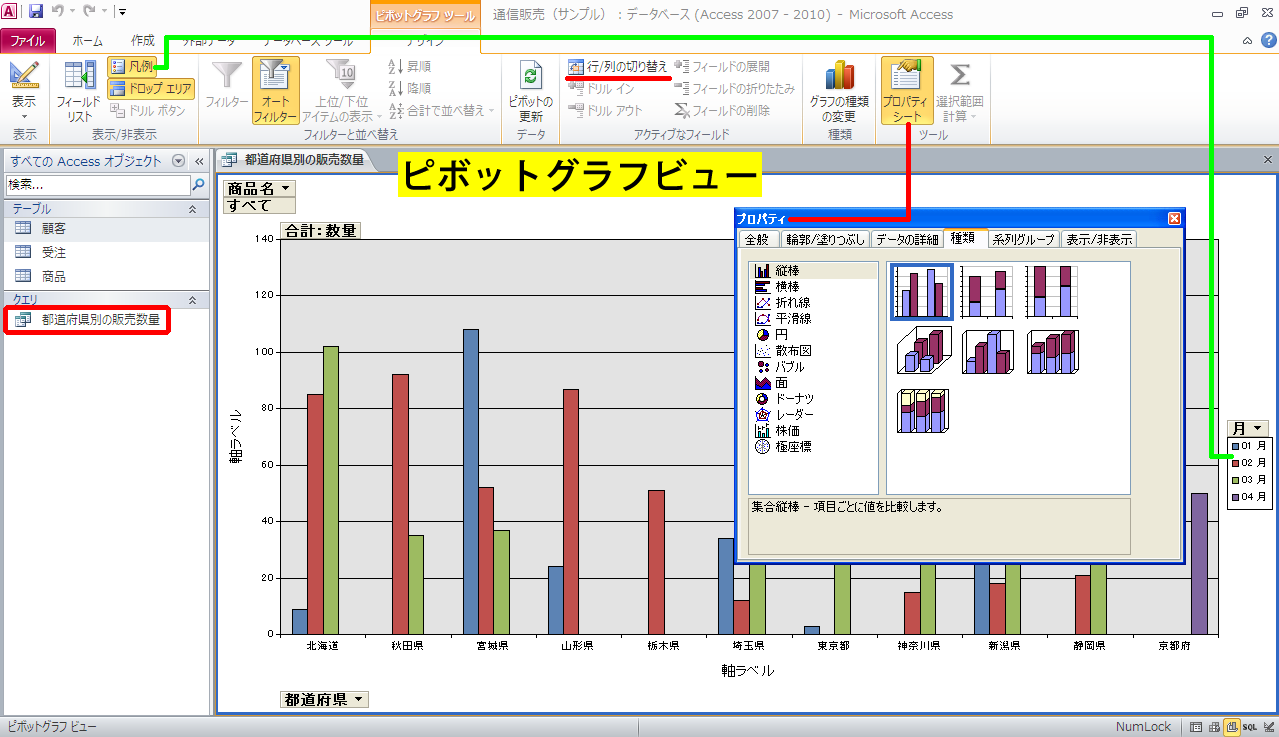
Task: Open the ホーム ribbon tab
Action: 88,41
